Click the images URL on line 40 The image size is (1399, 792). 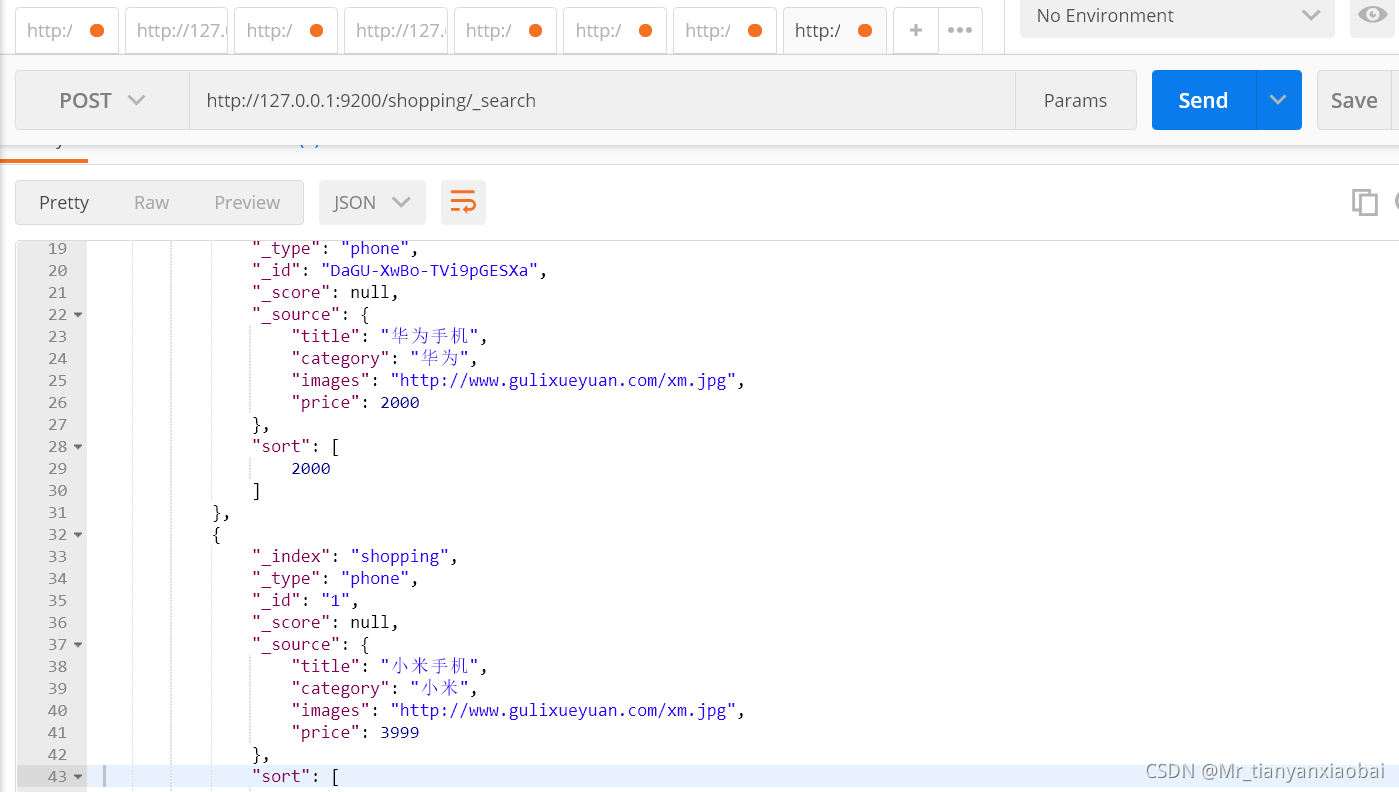click(x=563, y=710)
